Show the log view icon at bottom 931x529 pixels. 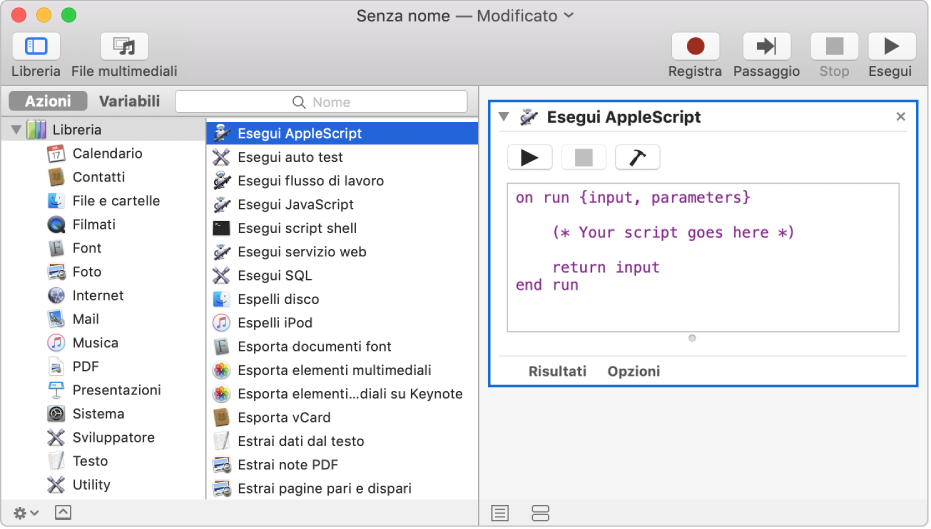coord(500,512)
